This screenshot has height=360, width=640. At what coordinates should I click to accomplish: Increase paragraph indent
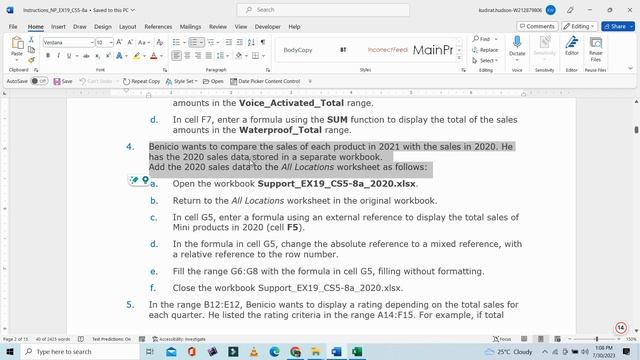click(x=239, y=42)
